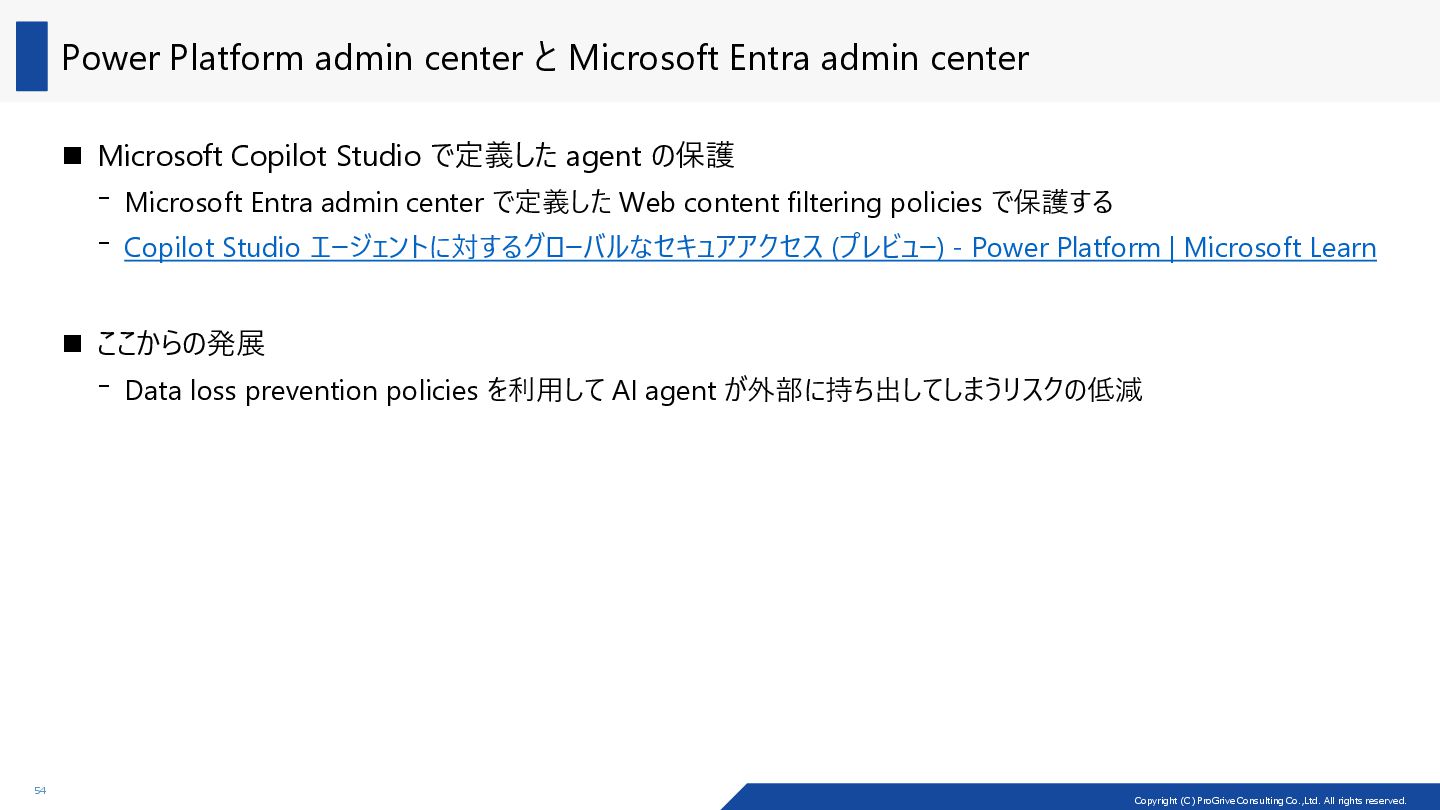Select "Power Platform admin center" in the title

pyautogui.click(x=291, y=58)
